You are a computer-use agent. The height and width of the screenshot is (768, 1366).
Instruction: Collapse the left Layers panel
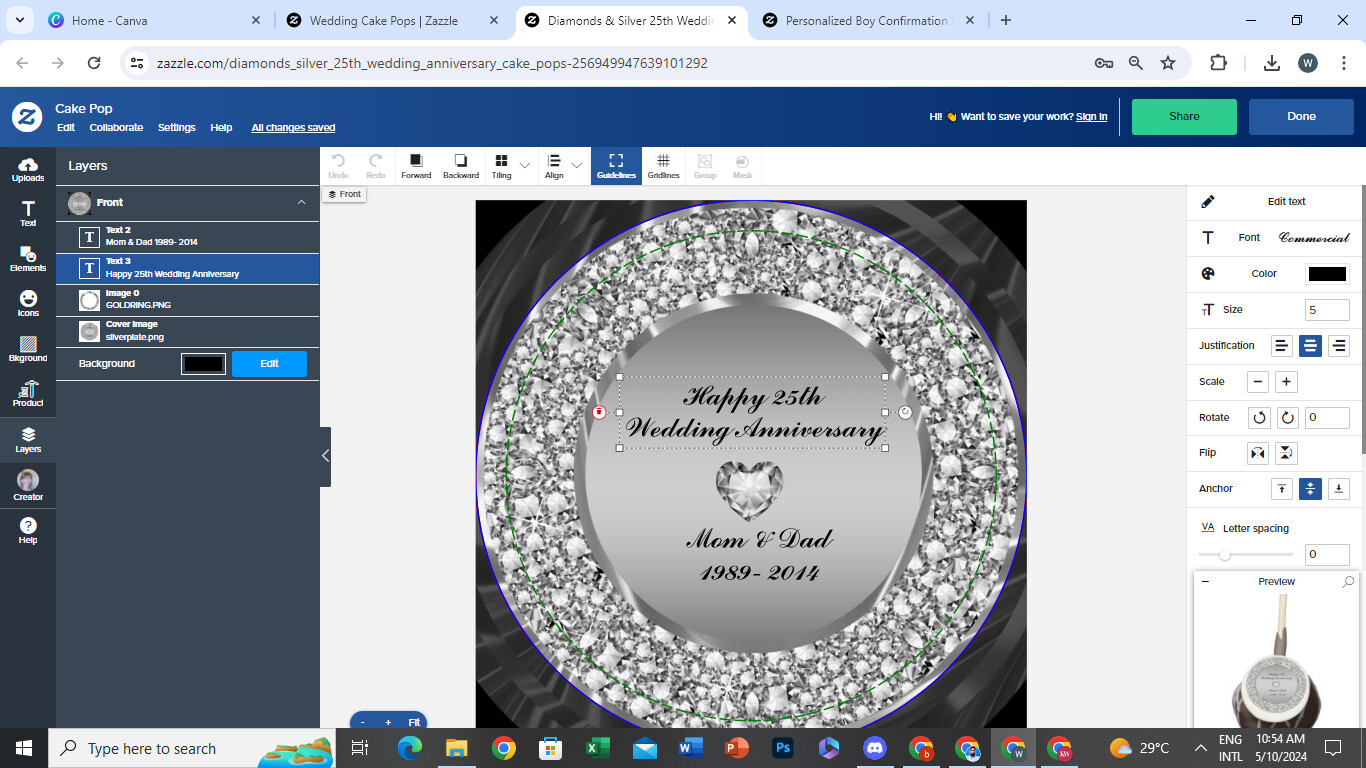pyautogui.click(x=325, y=456)
